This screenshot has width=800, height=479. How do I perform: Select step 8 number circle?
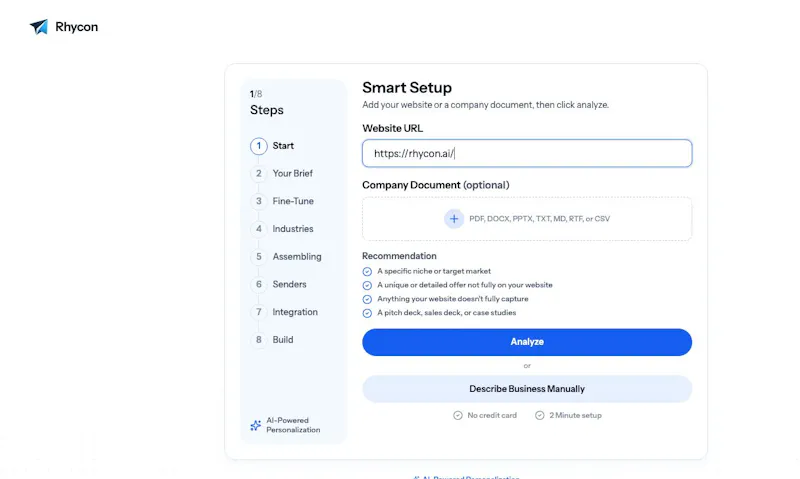tap(259, 340)
